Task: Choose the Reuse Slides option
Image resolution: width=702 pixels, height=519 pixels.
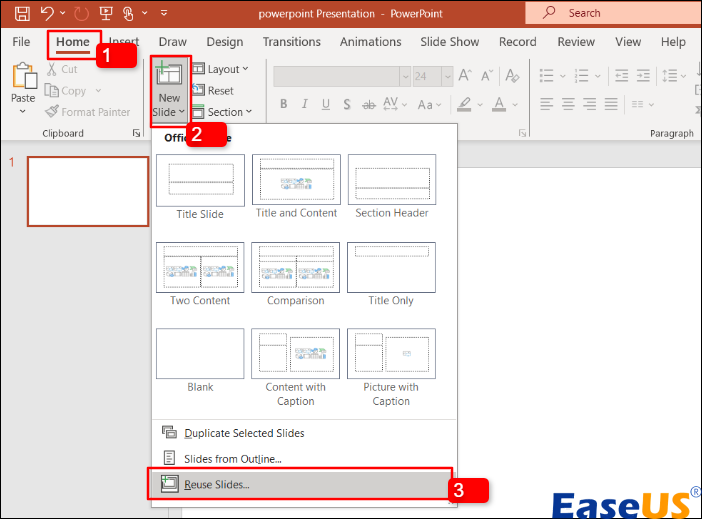Action: pyautogui.click(x=217, y=484)
